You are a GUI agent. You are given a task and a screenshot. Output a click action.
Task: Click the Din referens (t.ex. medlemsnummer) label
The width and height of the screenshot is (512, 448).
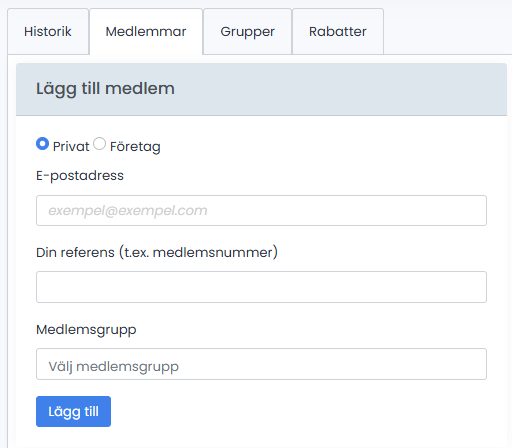(157, 252)
